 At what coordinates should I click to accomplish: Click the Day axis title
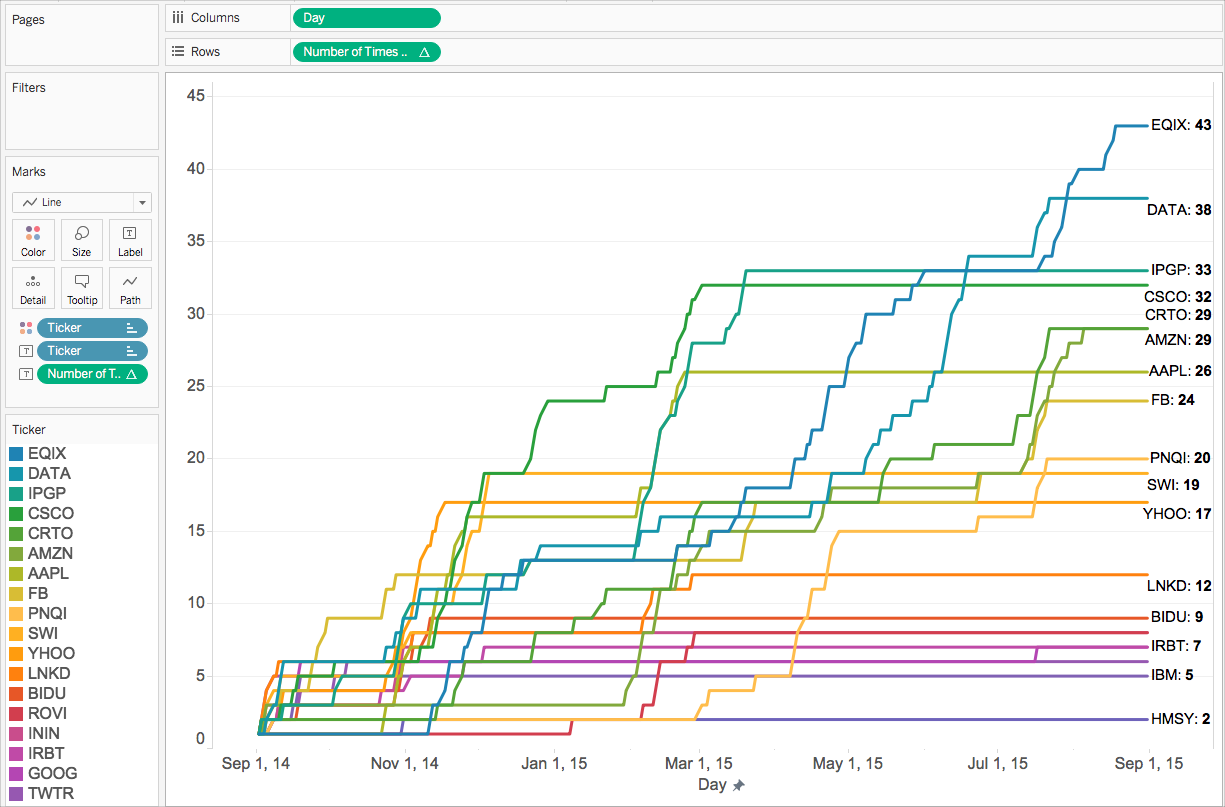click(x=712, y=785)
